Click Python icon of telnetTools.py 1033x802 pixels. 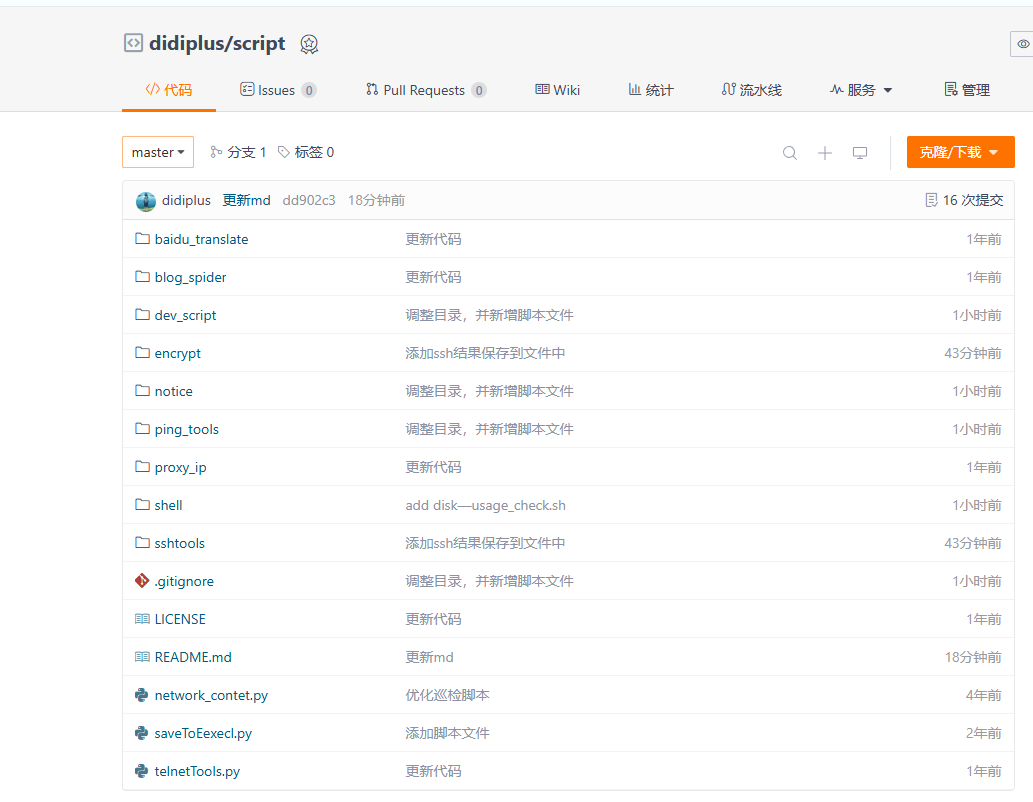point(142,770)
